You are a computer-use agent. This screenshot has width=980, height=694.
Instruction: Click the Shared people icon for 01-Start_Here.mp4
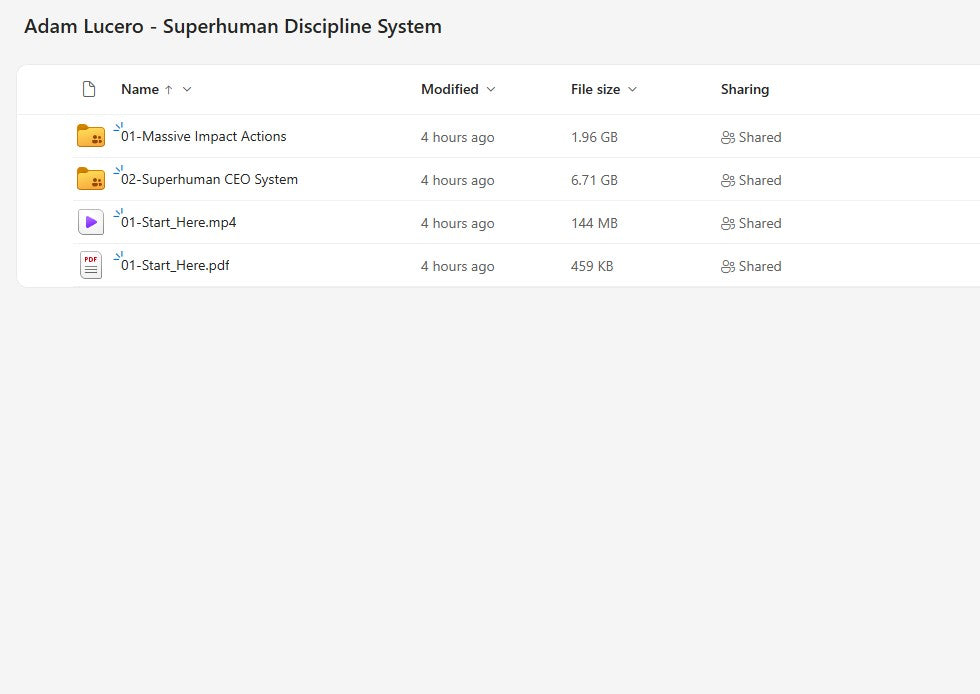(727, 223)
